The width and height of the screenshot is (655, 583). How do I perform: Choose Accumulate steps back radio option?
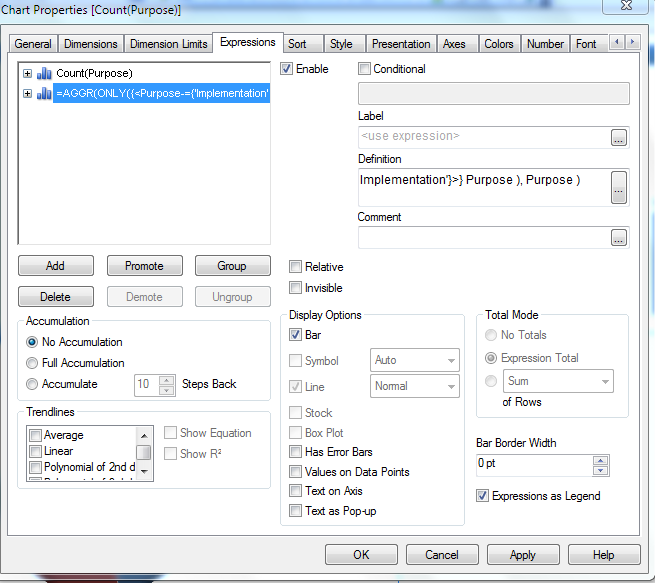pos(32,384)
